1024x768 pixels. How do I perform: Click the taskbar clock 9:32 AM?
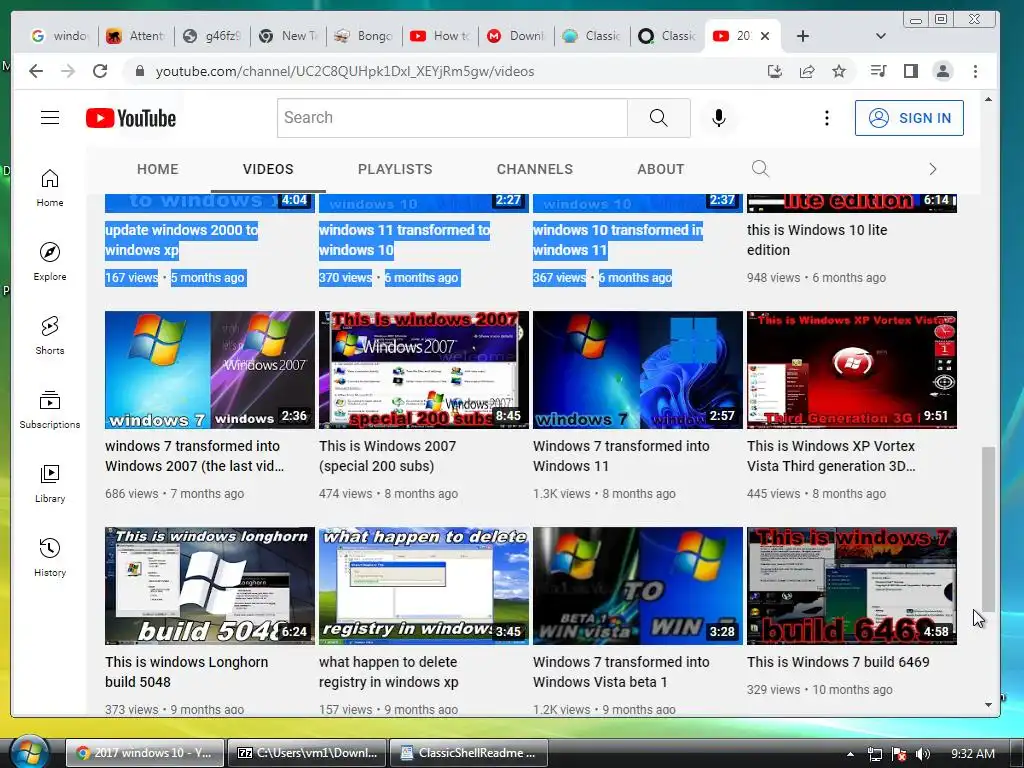(973, 754)
